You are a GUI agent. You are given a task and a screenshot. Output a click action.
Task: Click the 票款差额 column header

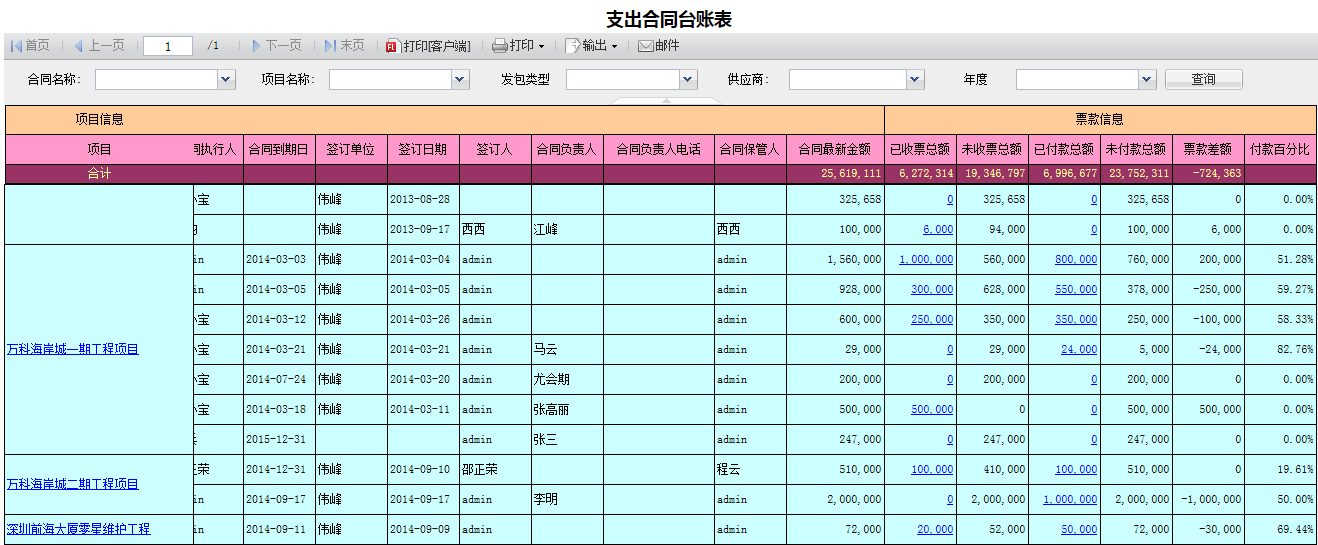click(x=1208, y=150)
